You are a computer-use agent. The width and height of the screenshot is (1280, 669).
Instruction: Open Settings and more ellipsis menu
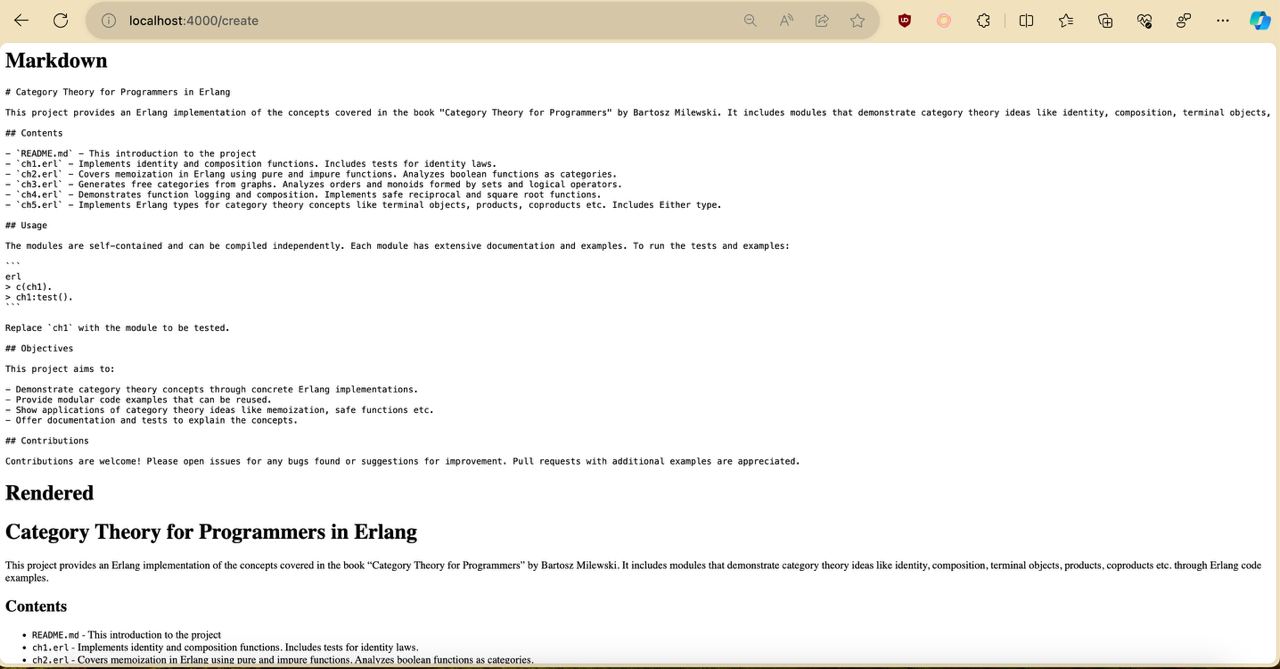(x=1223, y=20)
